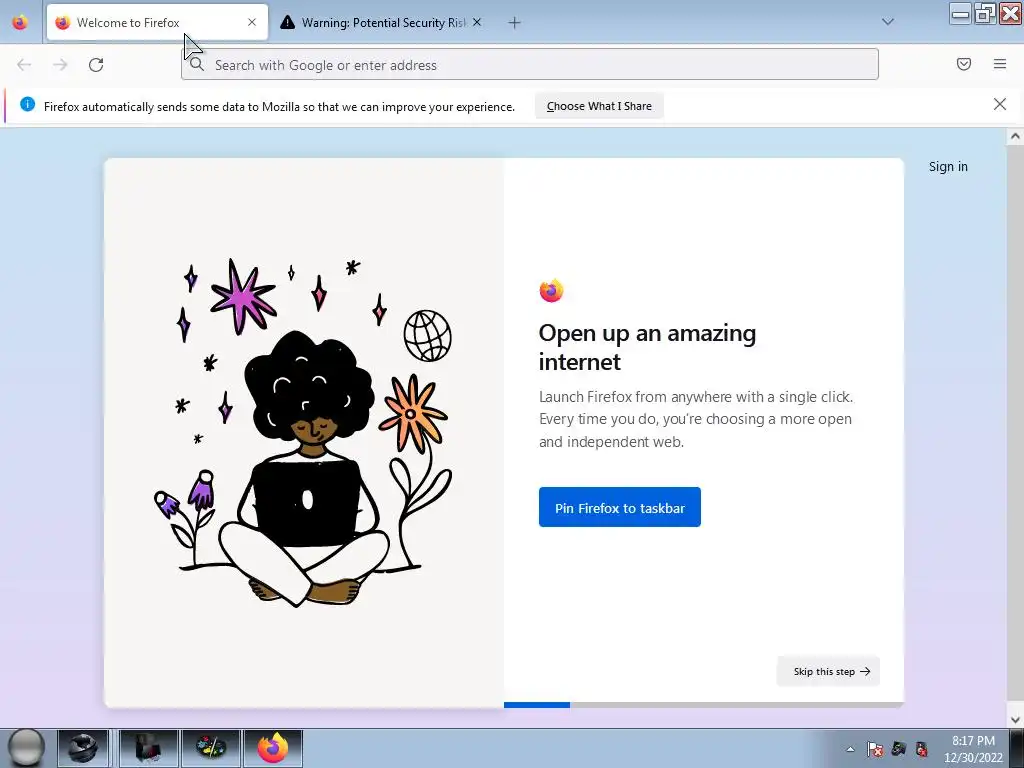Click the Choose What I Share button
This screenshot has height=768, width=1024.
point(599,106)
